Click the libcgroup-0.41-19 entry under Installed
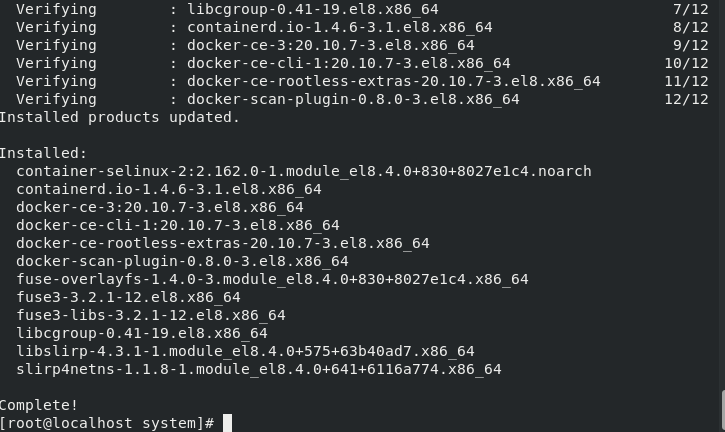725x432 pixels. tap(142, 333)
